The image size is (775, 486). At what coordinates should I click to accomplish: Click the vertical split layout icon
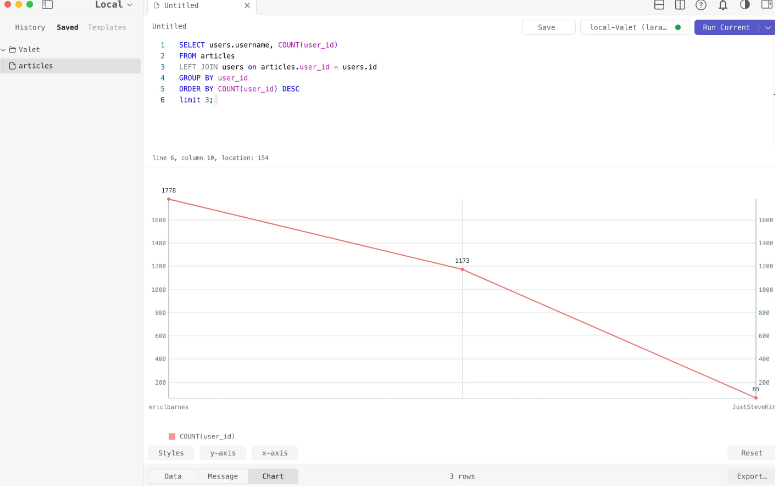[680, 5]
